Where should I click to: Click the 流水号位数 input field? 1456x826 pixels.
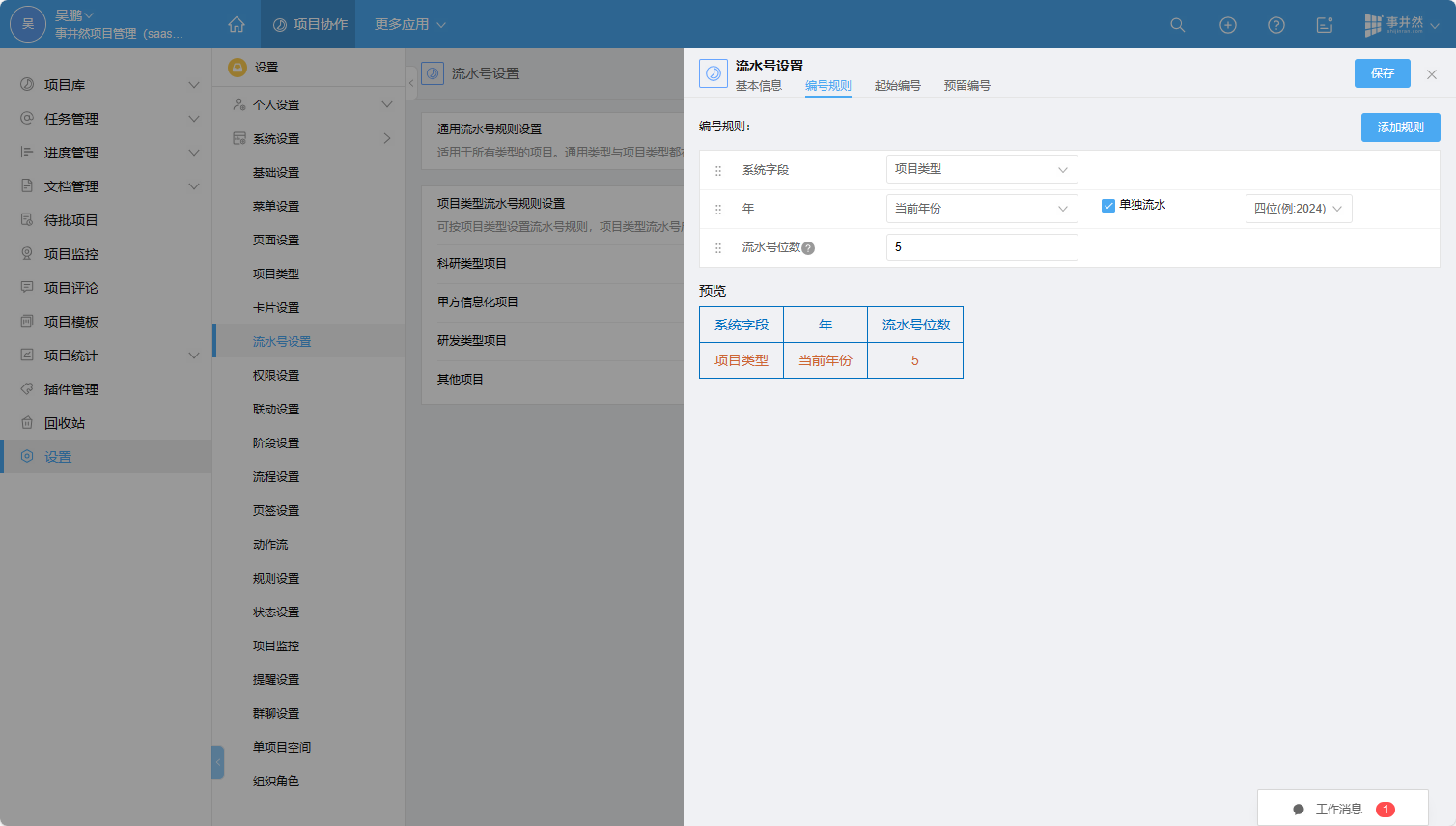pos(982,247)
